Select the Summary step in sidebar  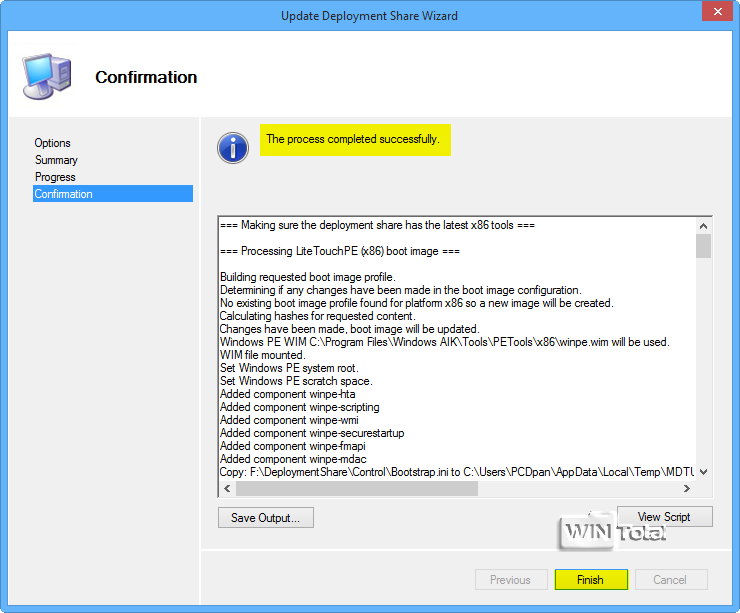56,160
